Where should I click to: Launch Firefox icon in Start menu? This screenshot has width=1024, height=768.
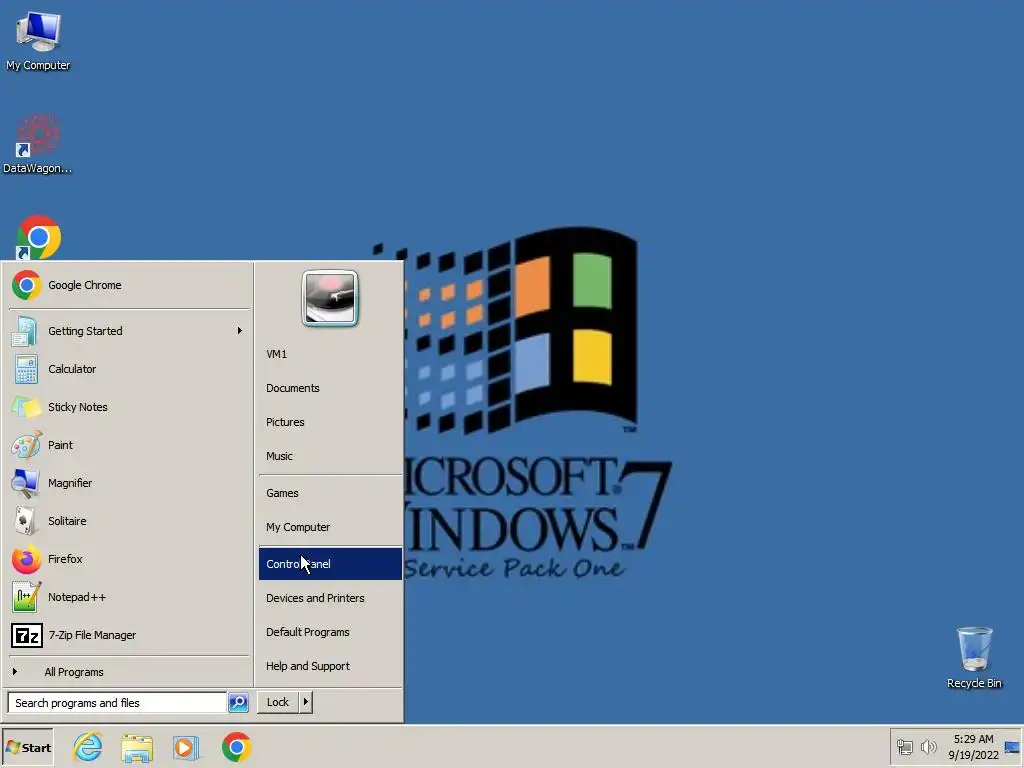tap(26, 559)
